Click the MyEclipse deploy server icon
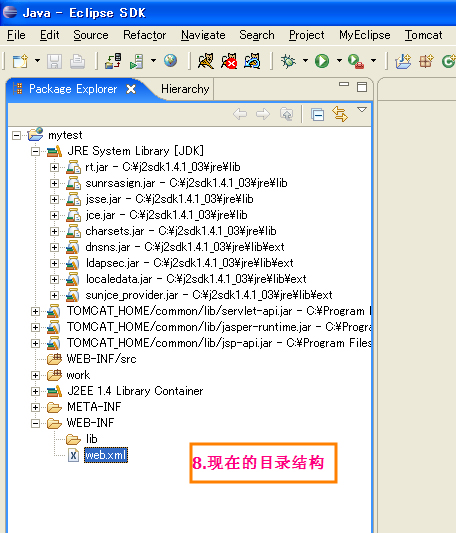This screenshot has height=533, width=456. point(113,61)
